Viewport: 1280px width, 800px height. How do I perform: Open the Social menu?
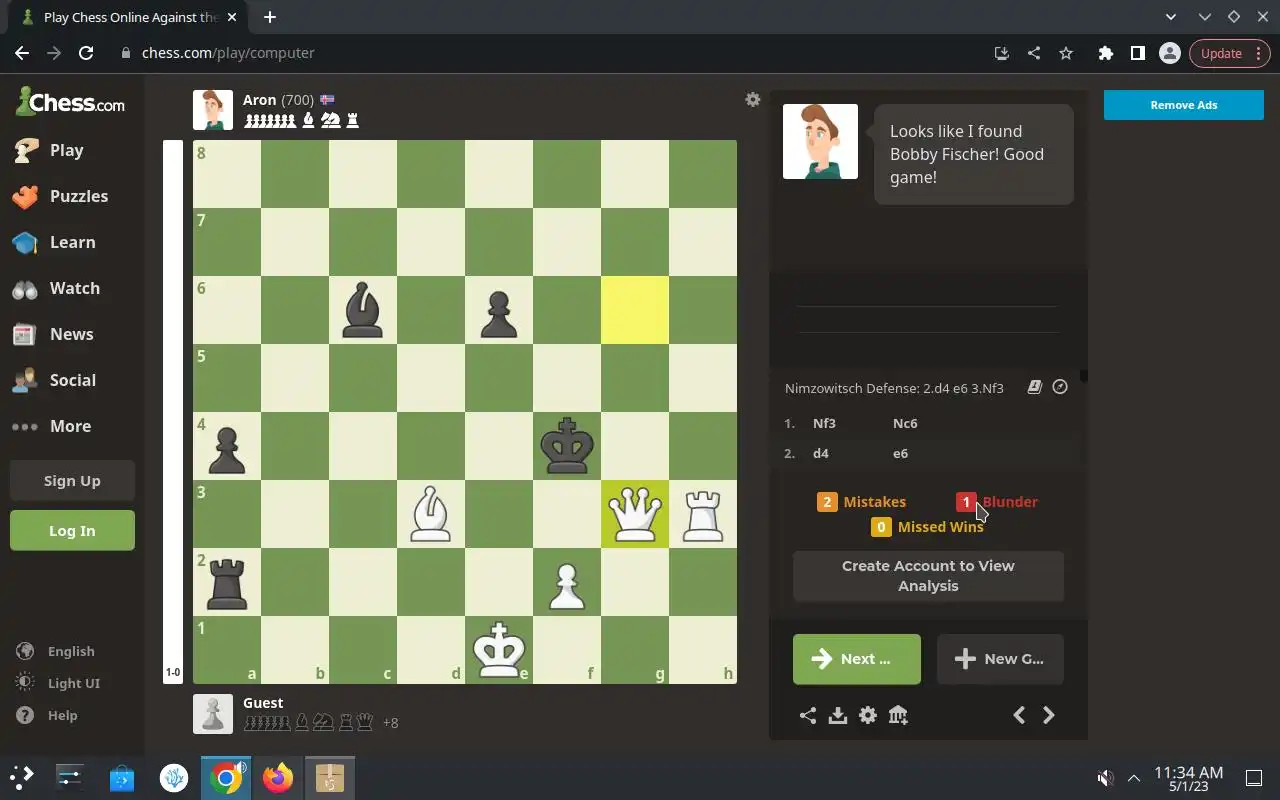(72, 380)
